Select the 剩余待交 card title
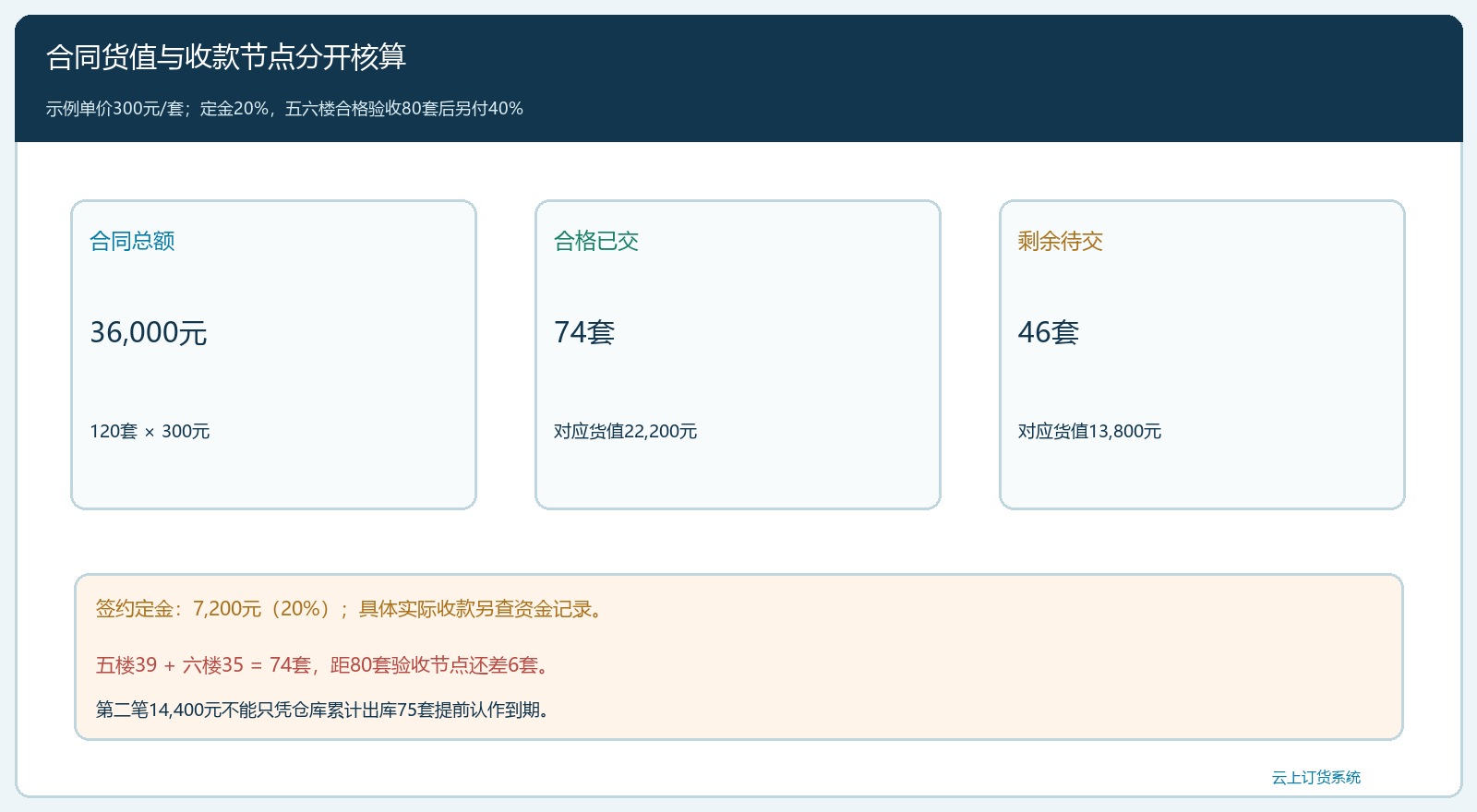 click(1061, 241)
